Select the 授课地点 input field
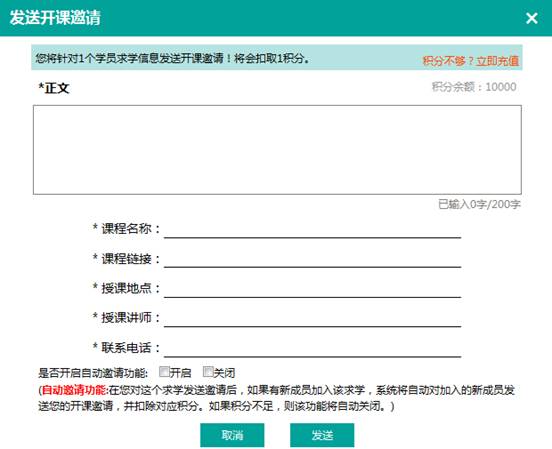Viewport: 552px width, 449px height. pos(313,289)
